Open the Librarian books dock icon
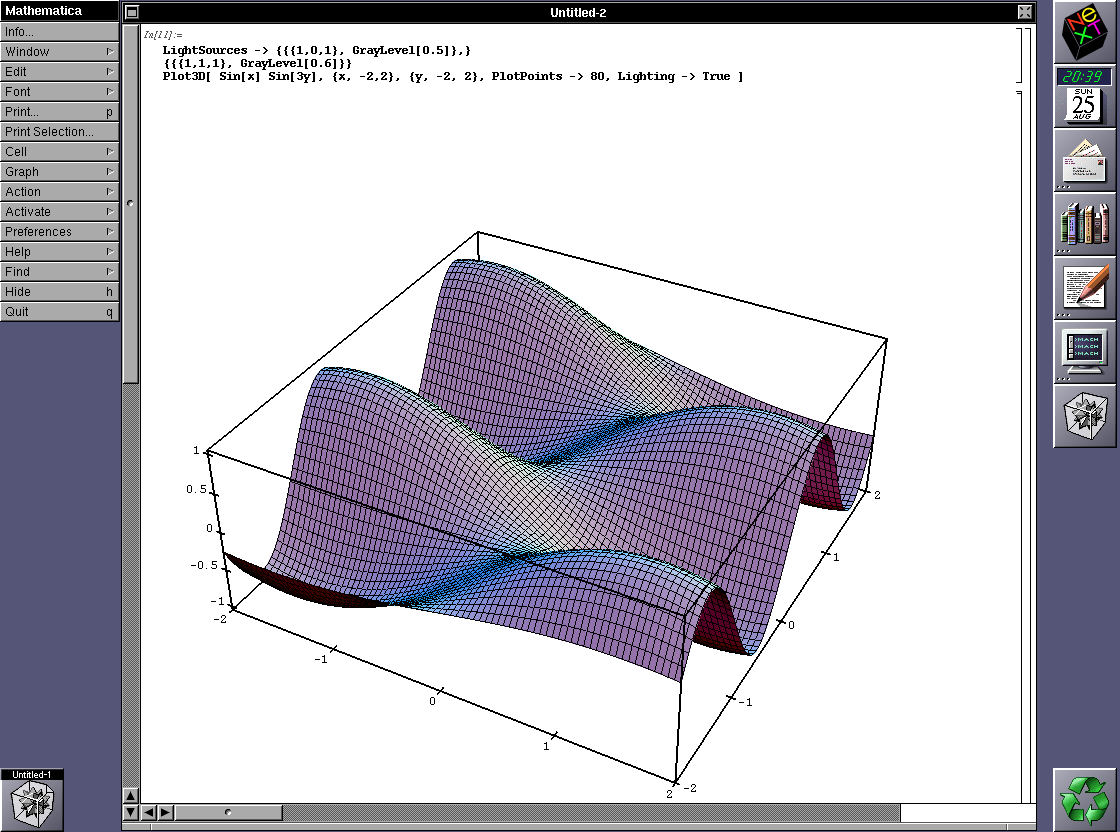The width and height of the screenshot is (1120, 832). (x=1085, y=224)
